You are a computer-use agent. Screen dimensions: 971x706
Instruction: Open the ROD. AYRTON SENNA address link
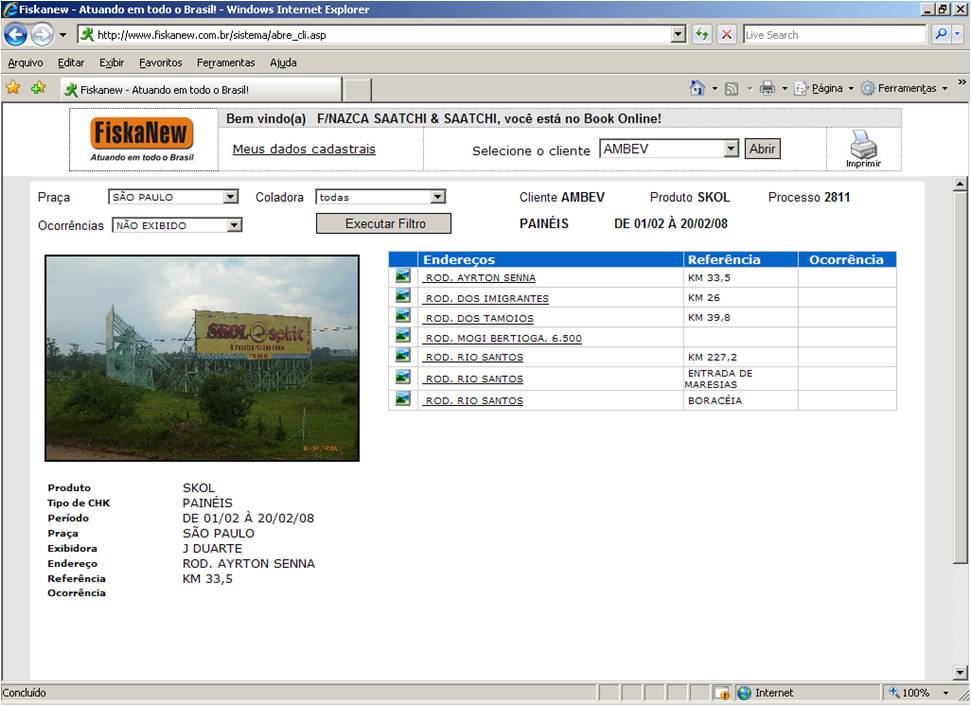481,278
